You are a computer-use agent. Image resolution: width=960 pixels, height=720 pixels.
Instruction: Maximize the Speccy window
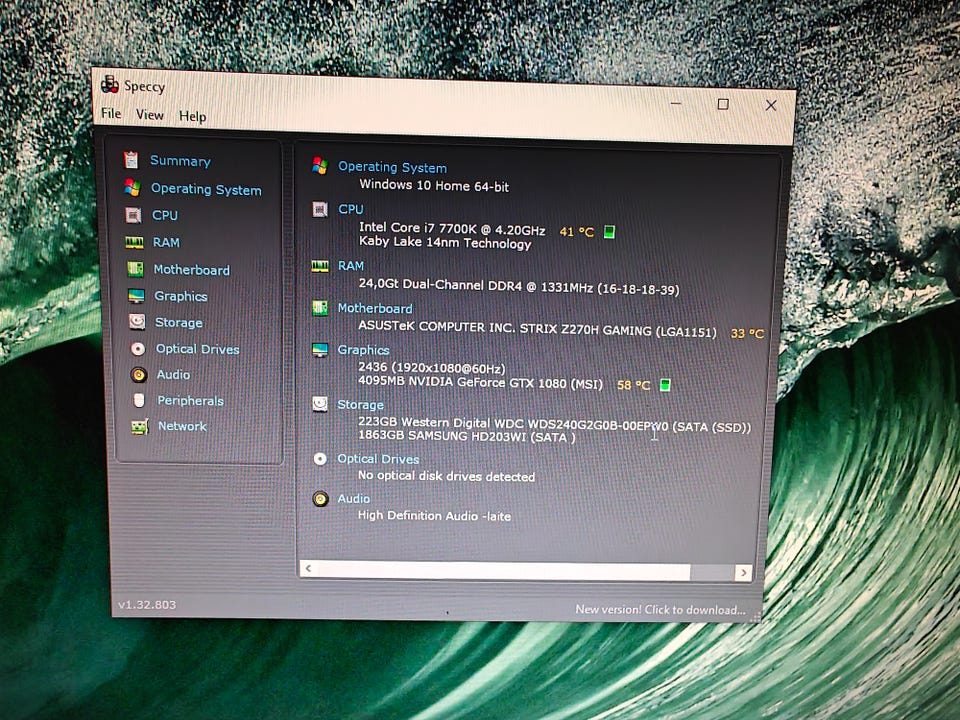[722, 104]
